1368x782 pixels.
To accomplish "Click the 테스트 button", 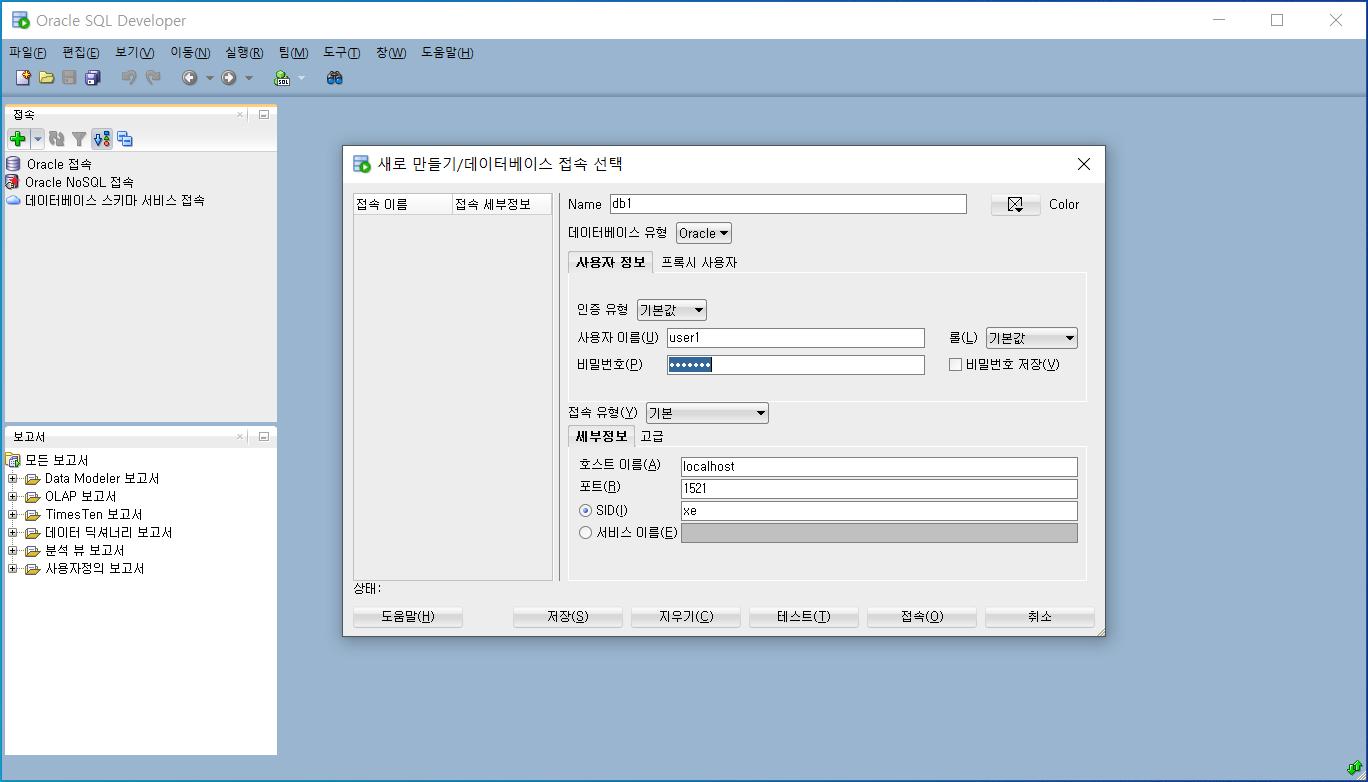I will 804,617.
